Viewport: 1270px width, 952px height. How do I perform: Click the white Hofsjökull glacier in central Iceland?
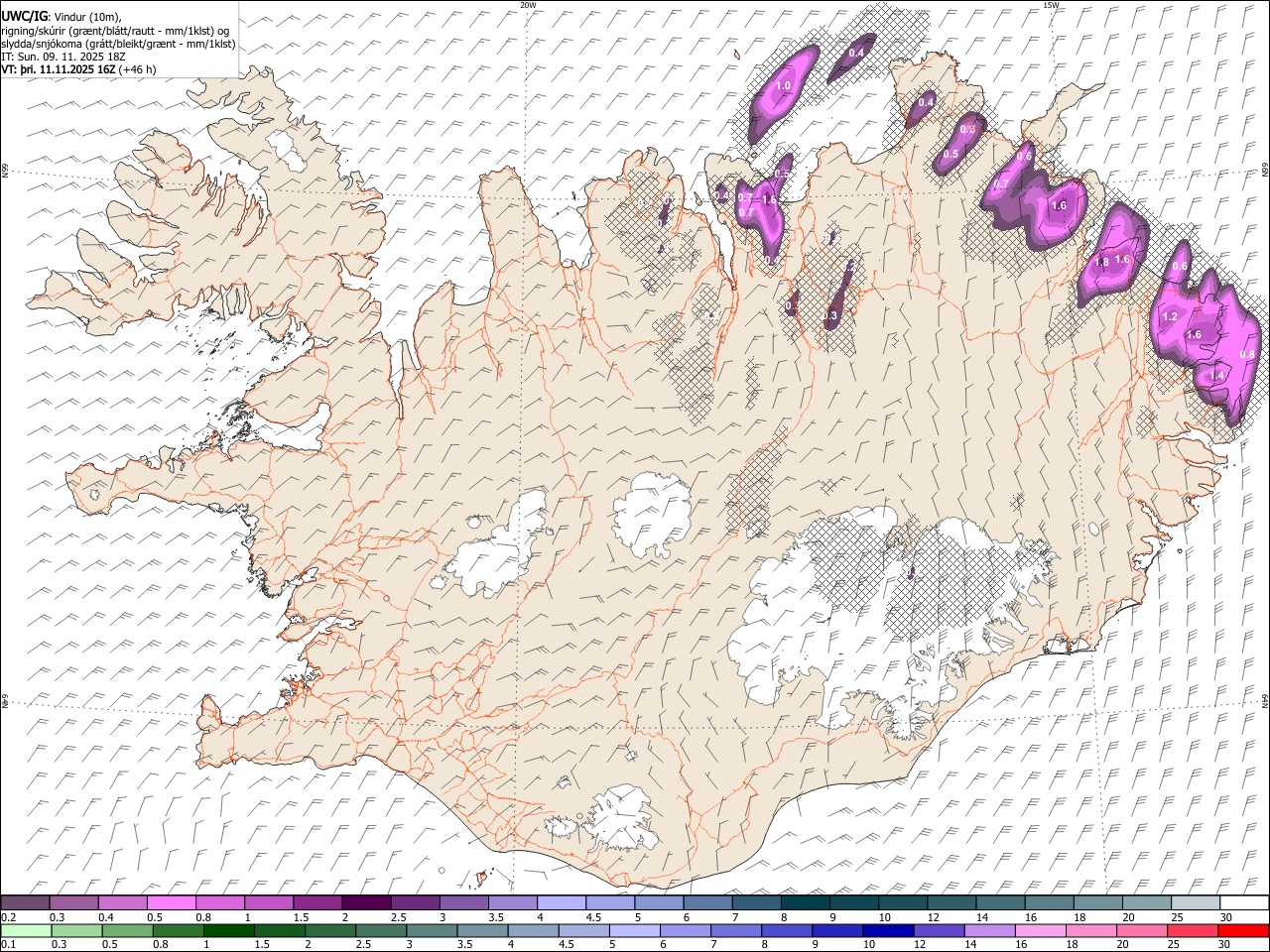(x=652, y=516)
